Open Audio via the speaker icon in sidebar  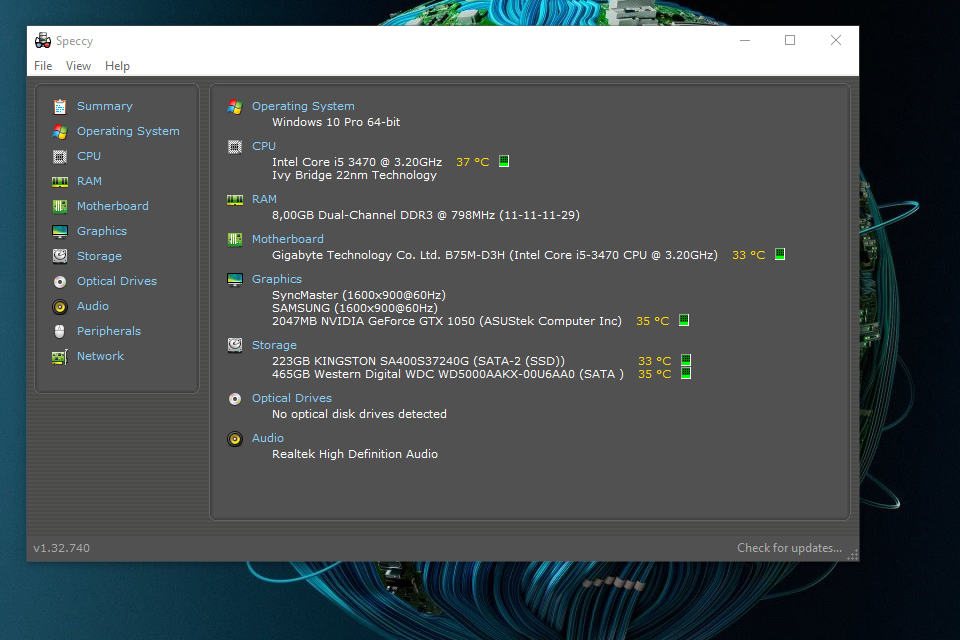(60, 306)
